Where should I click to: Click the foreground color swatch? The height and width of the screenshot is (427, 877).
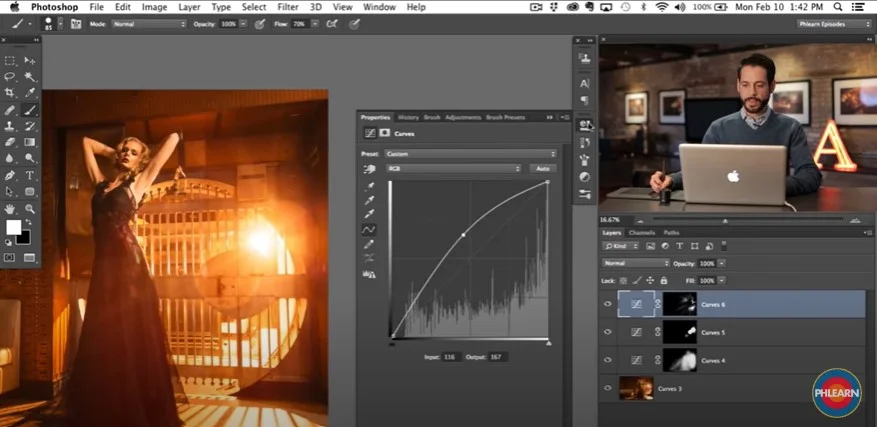[x=14, y=227]
